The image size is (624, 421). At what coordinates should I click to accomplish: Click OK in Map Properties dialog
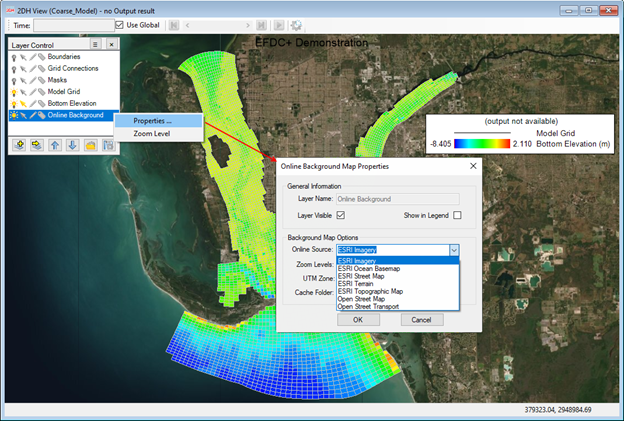click(x=358, y=320)
